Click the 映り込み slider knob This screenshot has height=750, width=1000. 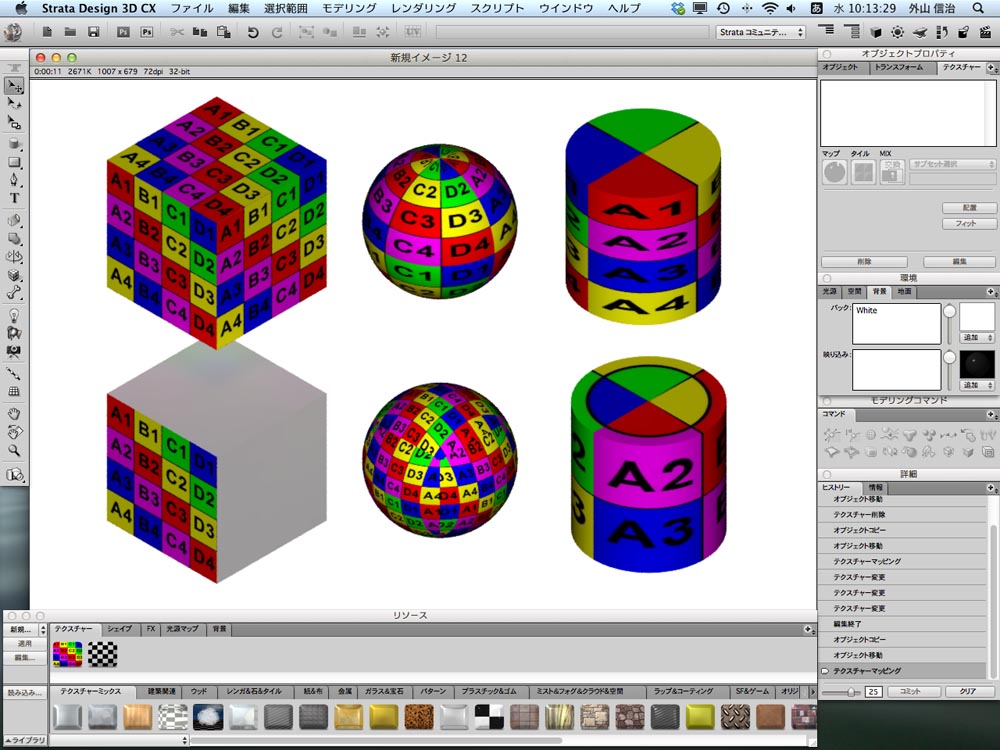[950, 357]
